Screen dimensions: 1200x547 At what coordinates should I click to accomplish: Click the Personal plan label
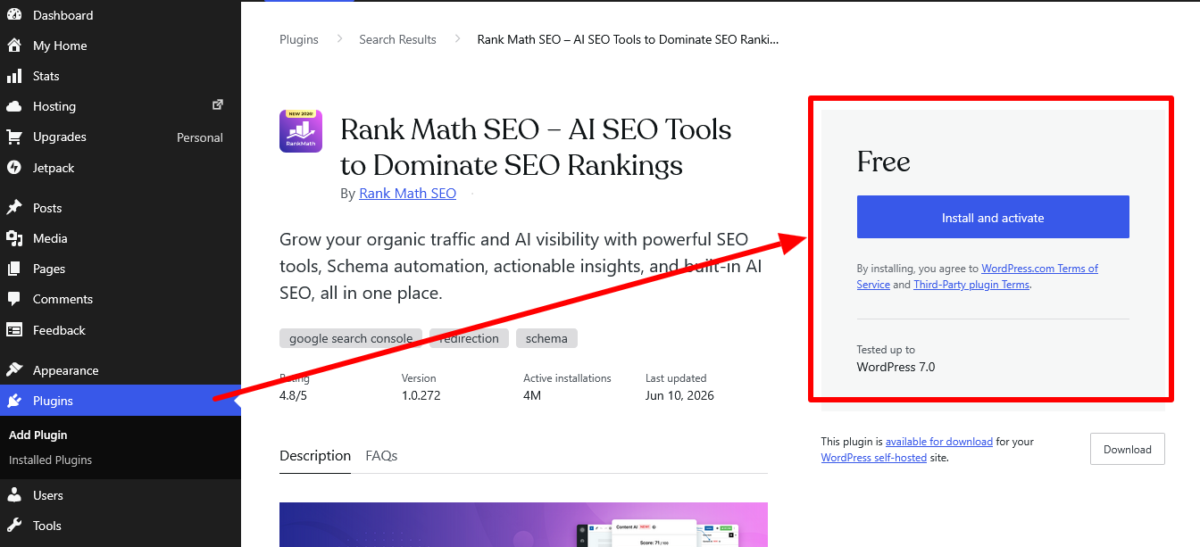click(x=200, y=137)
